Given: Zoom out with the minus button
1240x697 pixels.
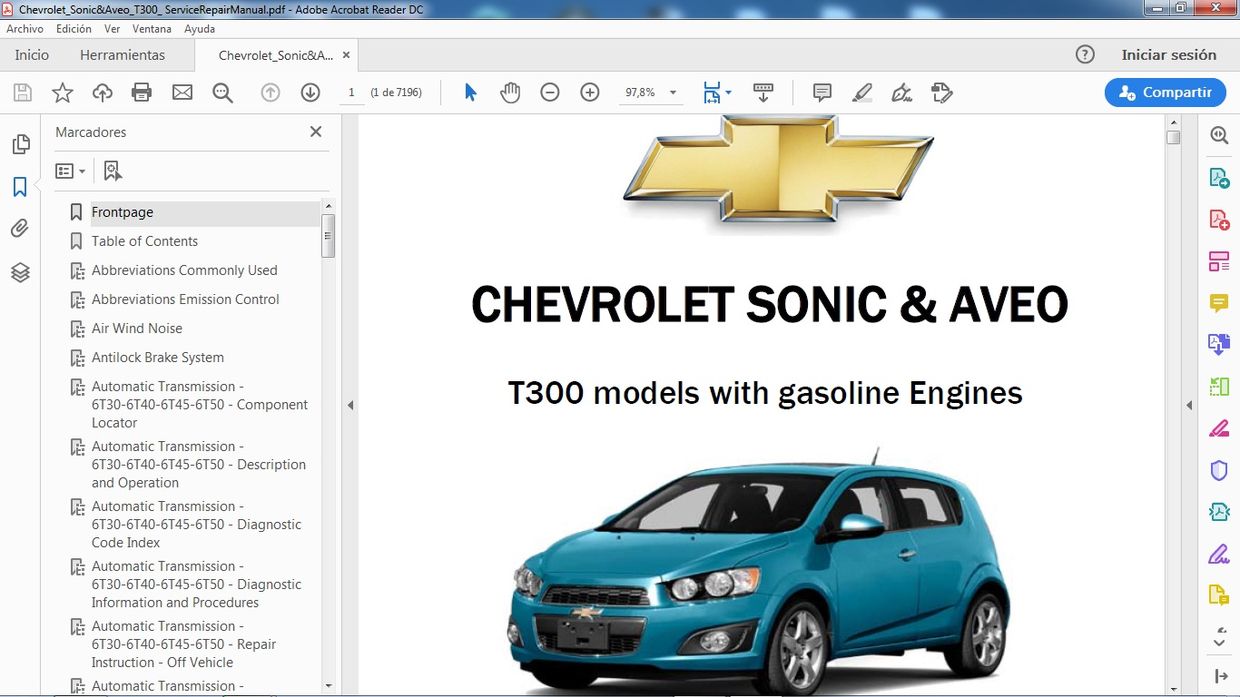Looking at the screenshot, I should pyautogui.click(x=550, y=92).
